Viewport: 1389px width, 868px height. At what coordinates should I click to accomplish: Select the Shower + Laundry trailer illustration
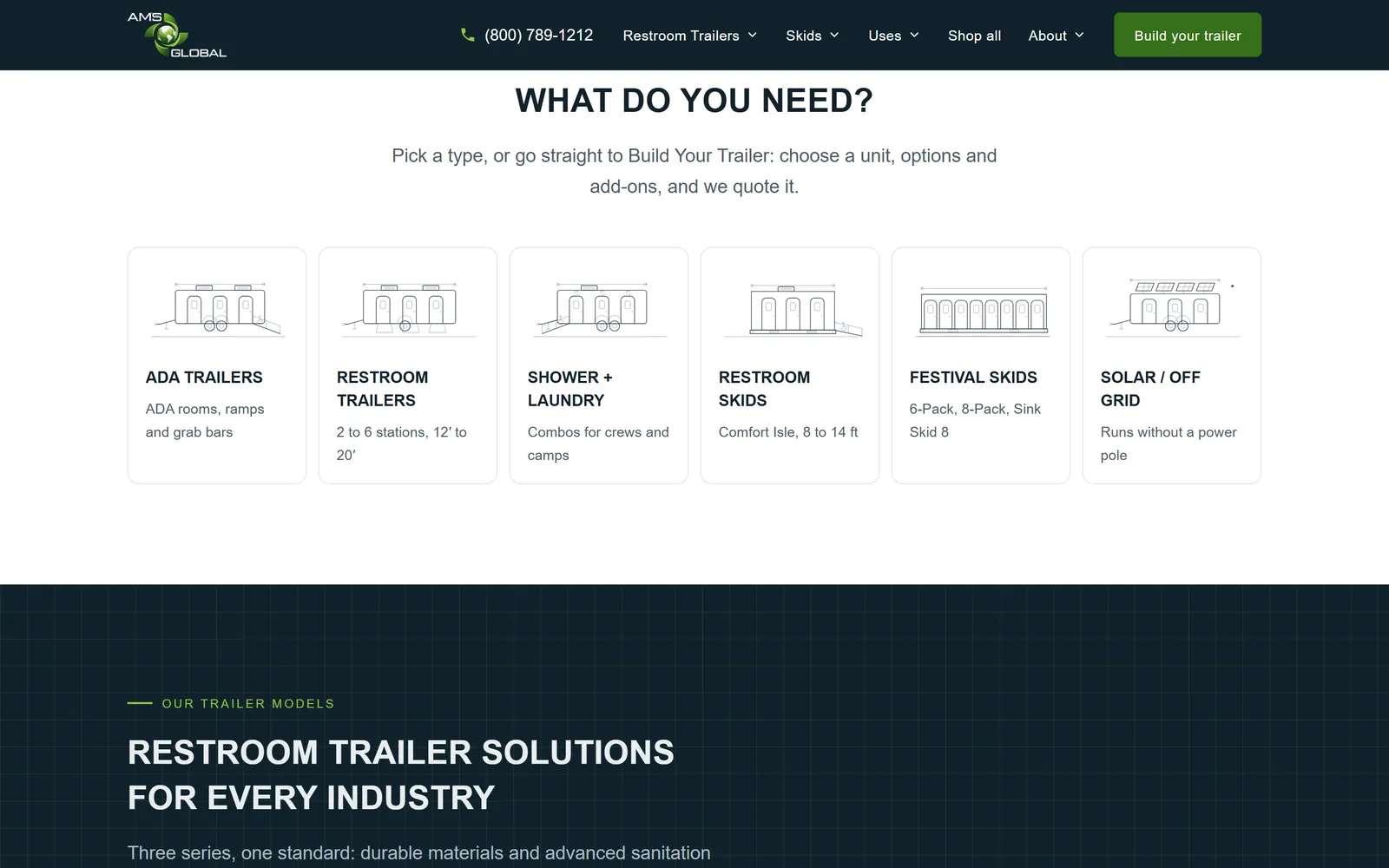599,308
